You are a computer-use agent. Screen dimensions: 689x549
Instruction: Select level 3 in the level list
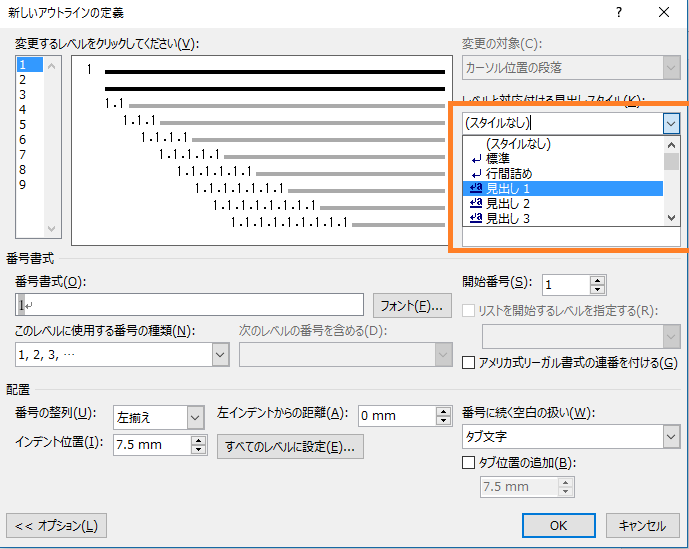click(x=29, y=95)
